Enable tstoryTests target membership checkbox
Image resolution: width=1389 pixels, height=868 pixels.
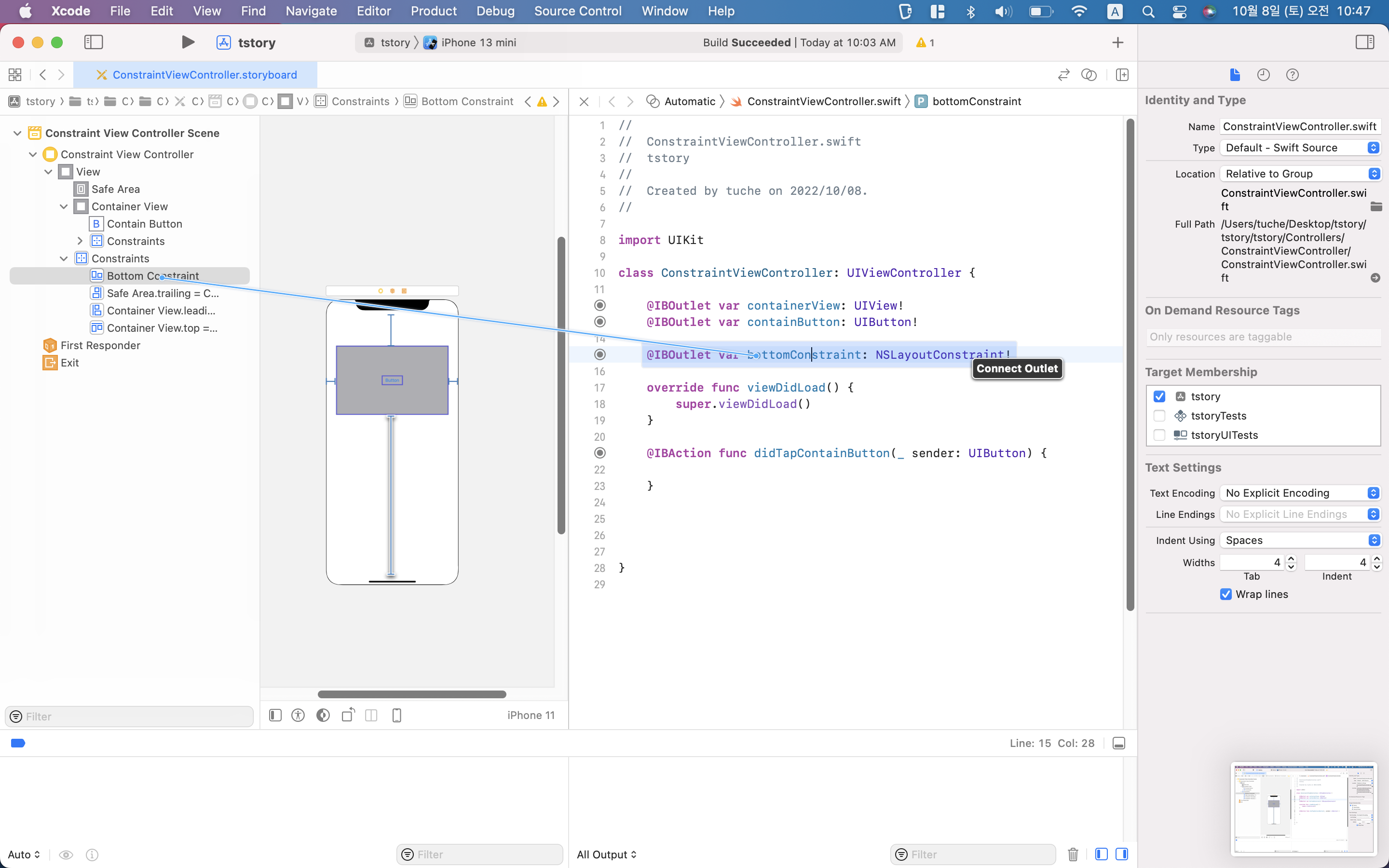(x=1159, y=416)
